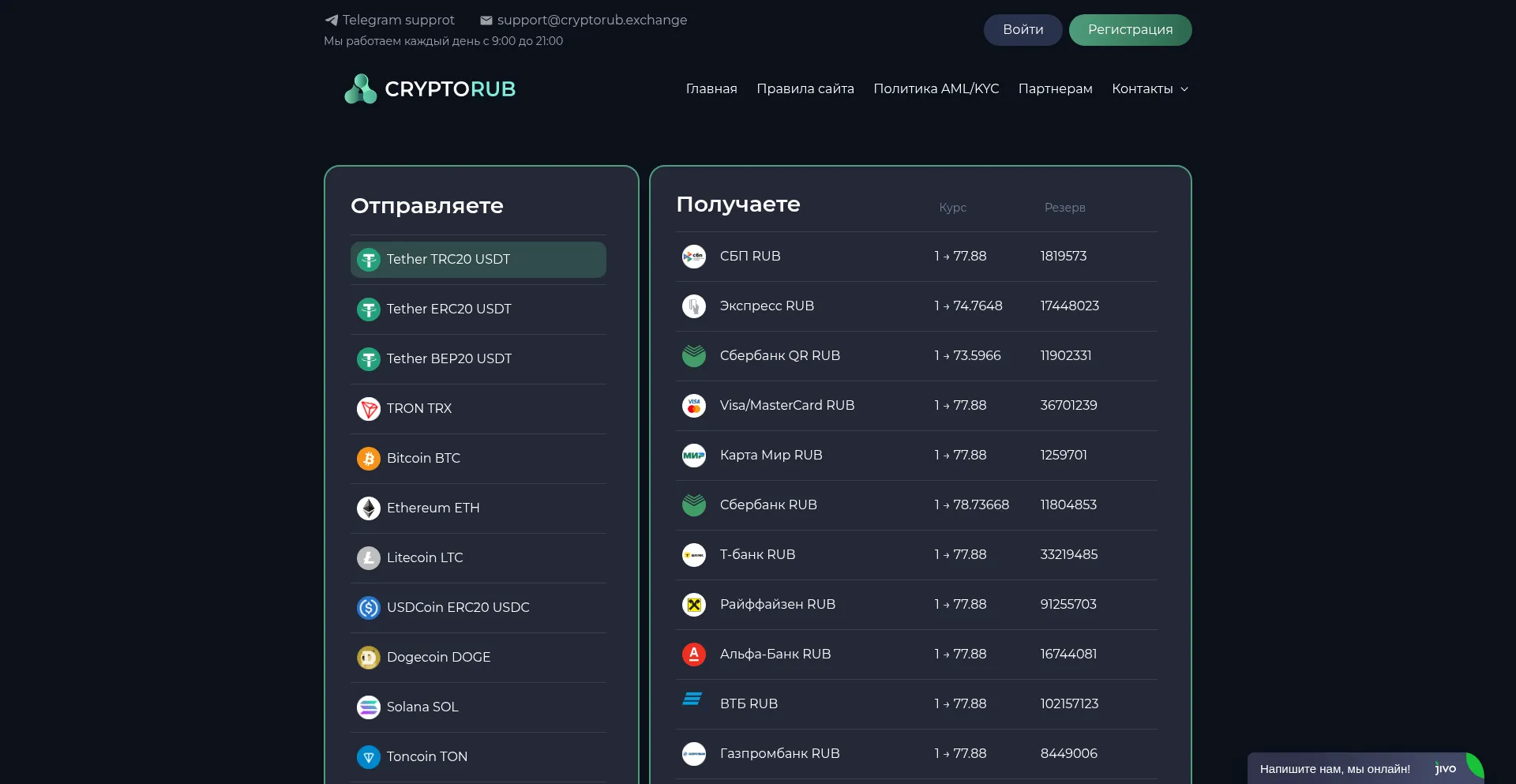Select Solana SOL to send
The height and width of the screenshot is (784, 1516).
(x=478, y=707)
